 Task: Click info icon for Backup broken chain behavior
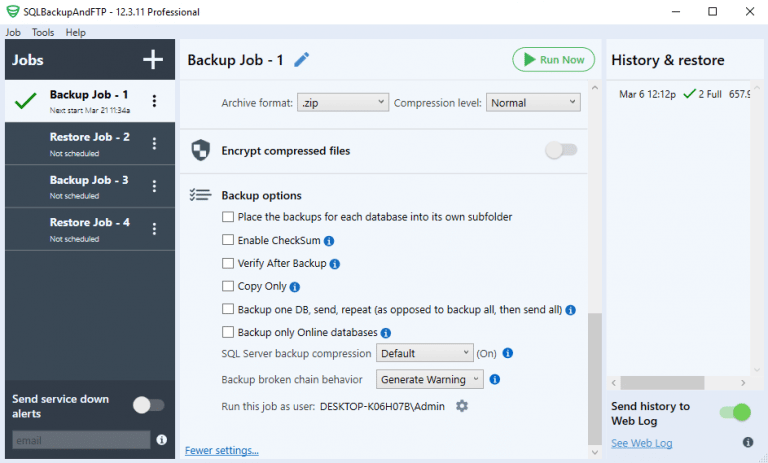[495, 379]
